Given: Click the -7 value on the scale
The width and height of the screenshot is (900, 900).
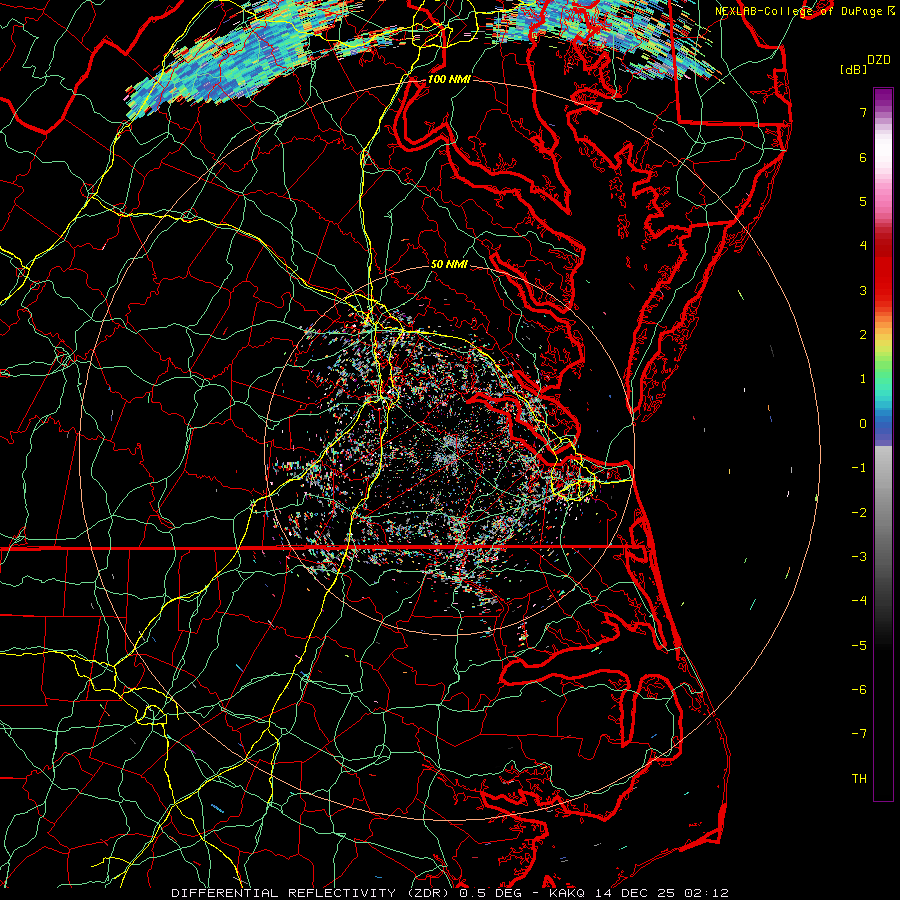Looking at the screenshot, I should (x=859, y=734).
